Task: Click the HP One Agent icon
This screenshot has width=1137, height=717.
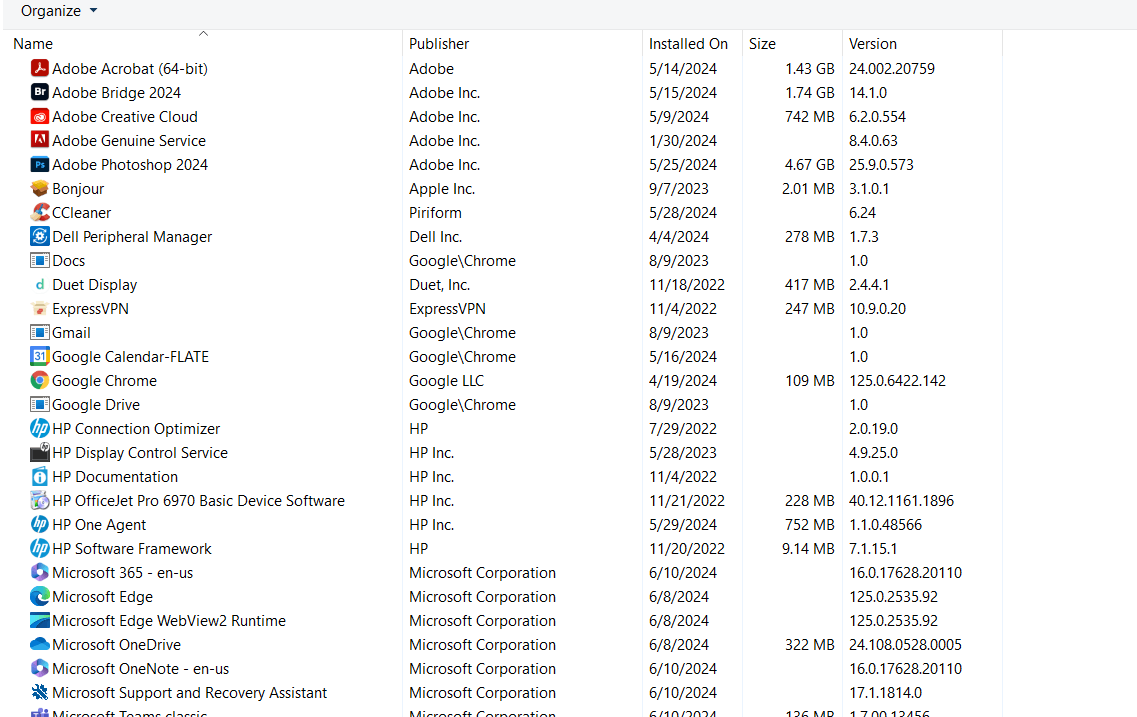Action: point(38,524)
